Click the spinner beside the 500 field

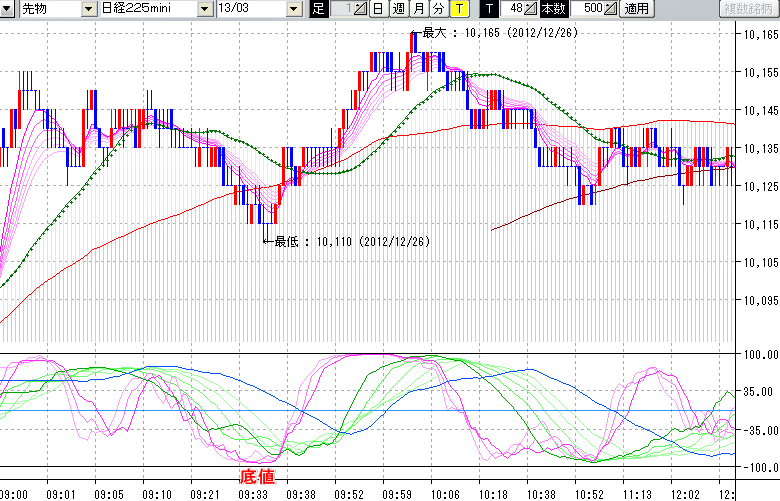click(611, 9)
